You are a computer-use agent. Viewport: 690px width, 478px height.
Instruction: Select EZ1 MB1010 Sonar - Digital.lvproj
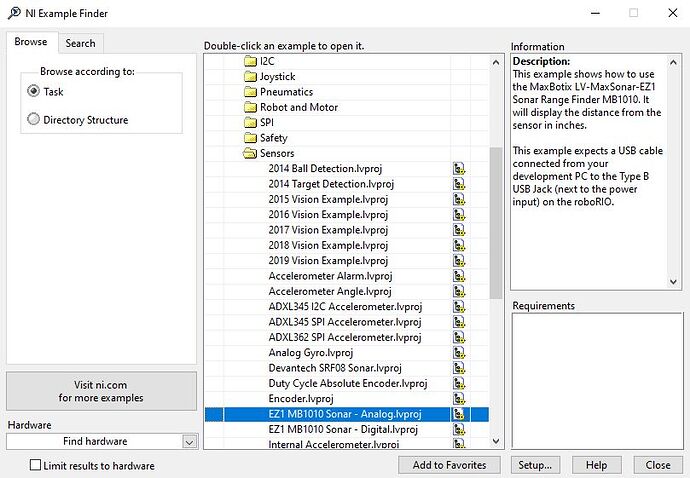(x=343, y=429)
